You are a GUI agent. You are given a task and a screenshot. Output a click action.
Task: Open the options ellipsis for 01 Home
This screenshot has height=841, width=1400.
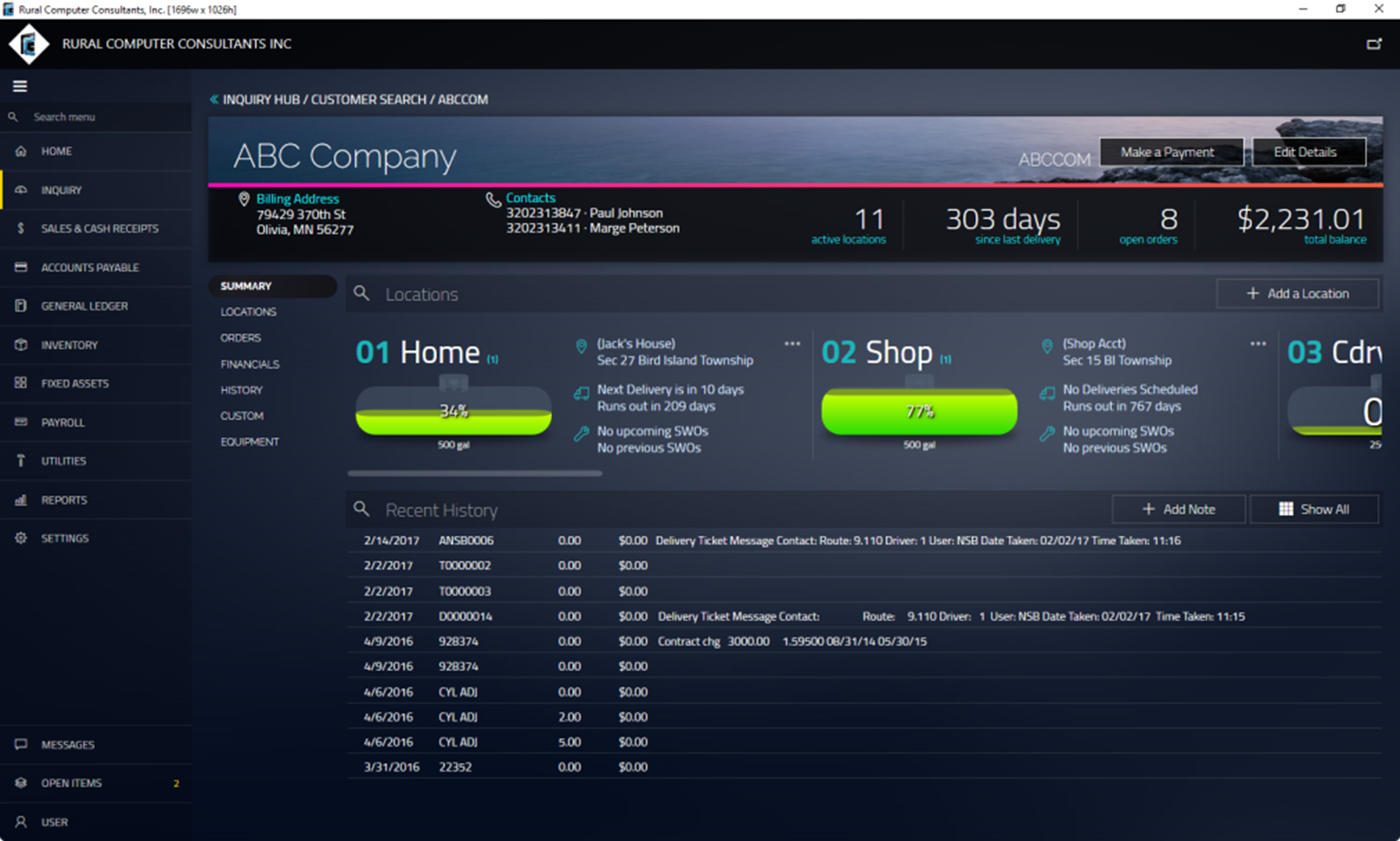click(792, 344)
